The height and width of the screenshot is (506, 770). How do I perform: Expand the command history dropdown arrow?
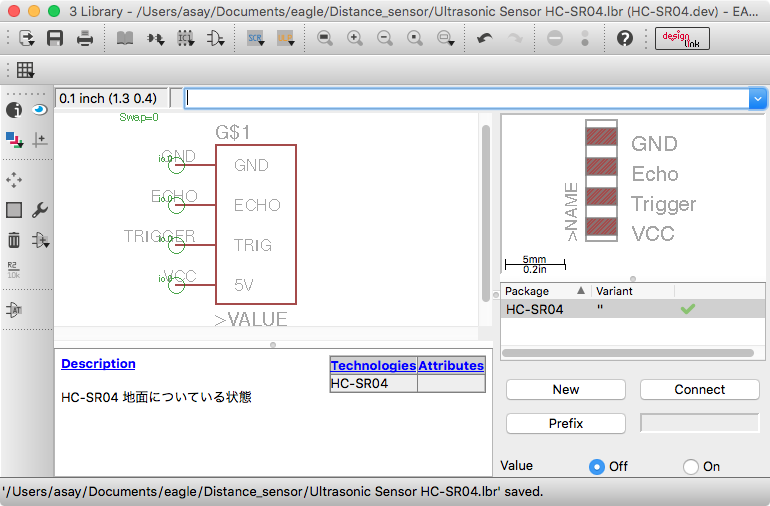point(758,99)
